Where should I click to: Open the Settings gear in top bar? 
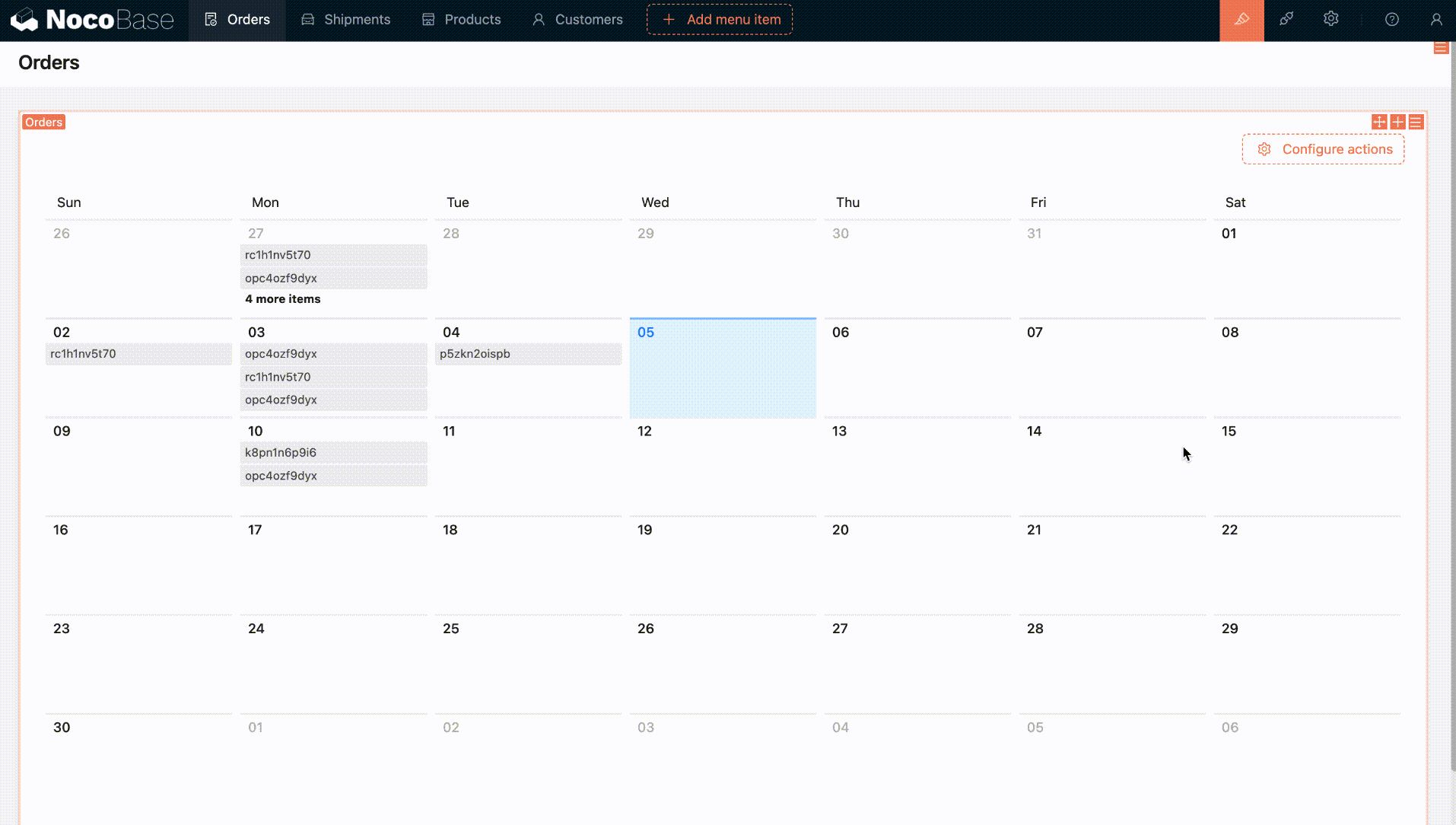(1330, 20)
